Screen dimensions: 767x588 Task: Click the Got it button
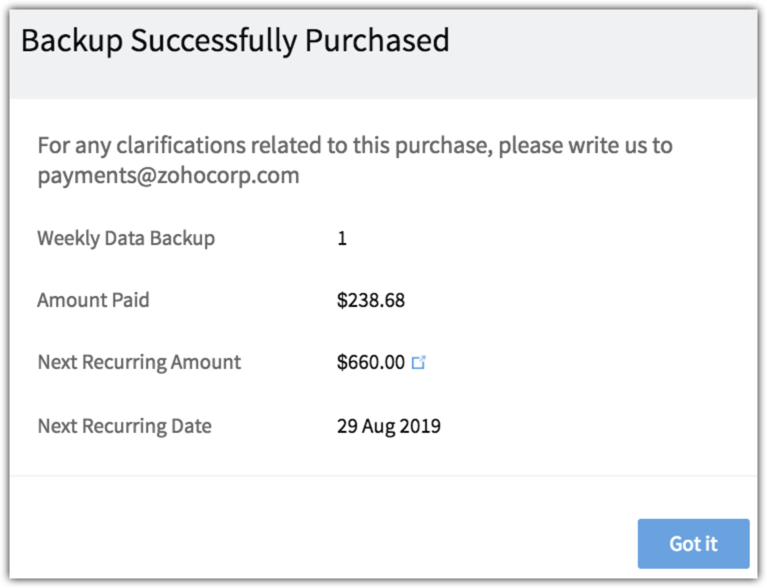(x=693, y=544)
